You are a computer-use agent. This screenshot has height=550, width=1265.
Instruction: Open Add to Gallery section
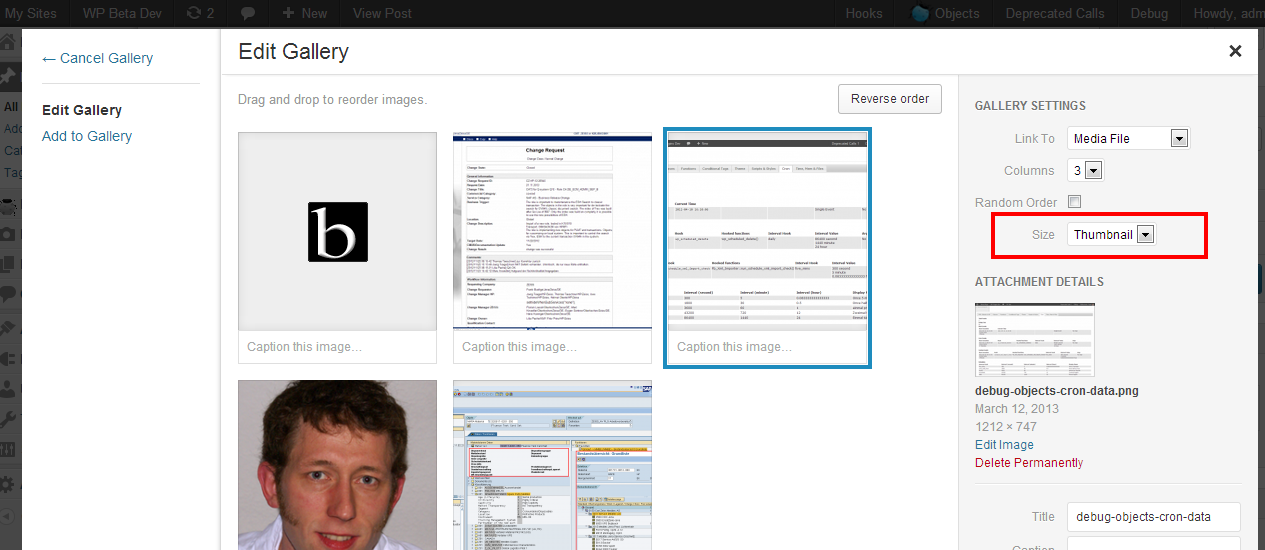click(x=87, y=136)
